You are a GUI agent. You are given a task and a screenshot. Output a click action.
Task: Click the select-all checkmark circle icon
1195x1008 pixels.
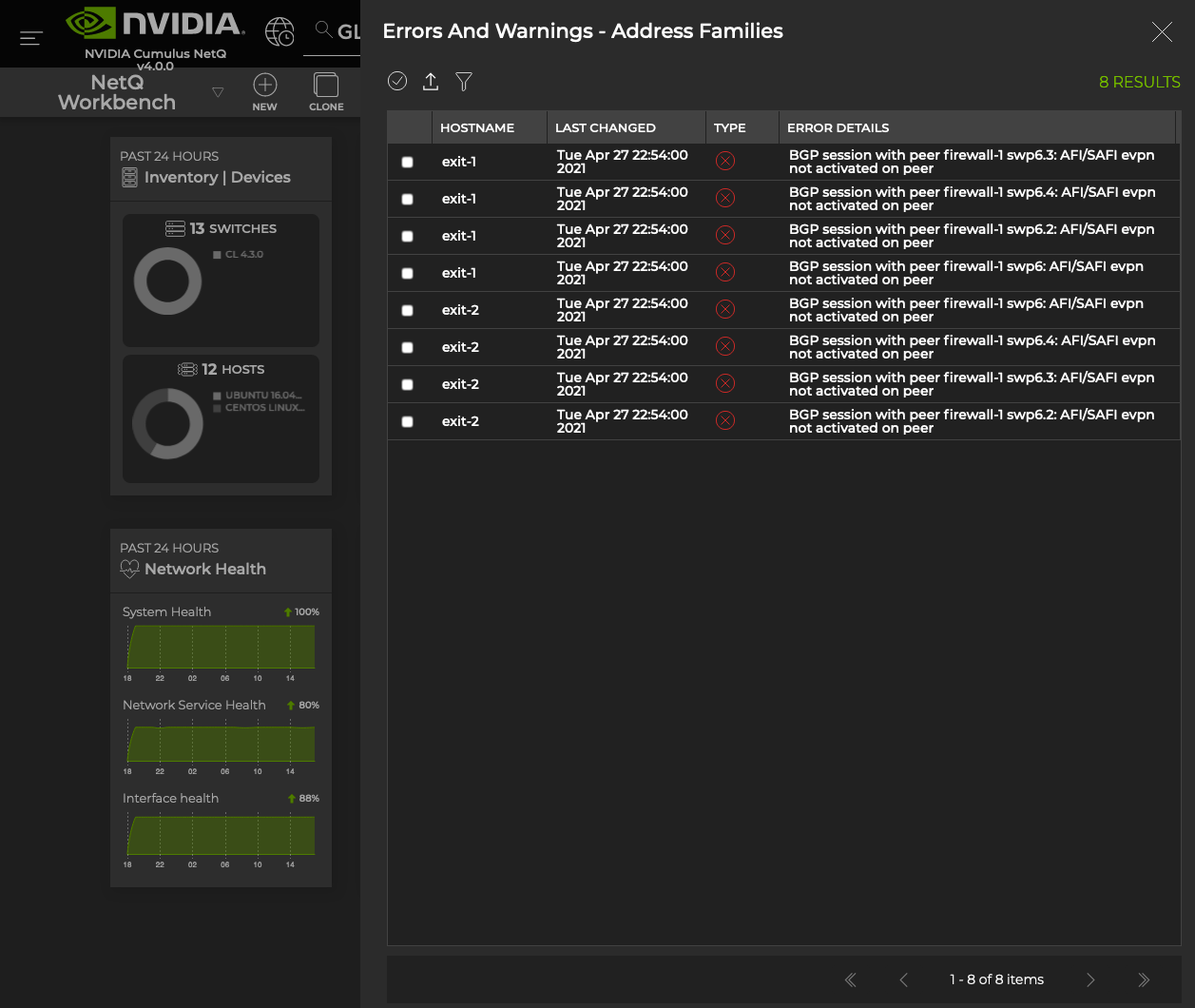pos(397,82)
